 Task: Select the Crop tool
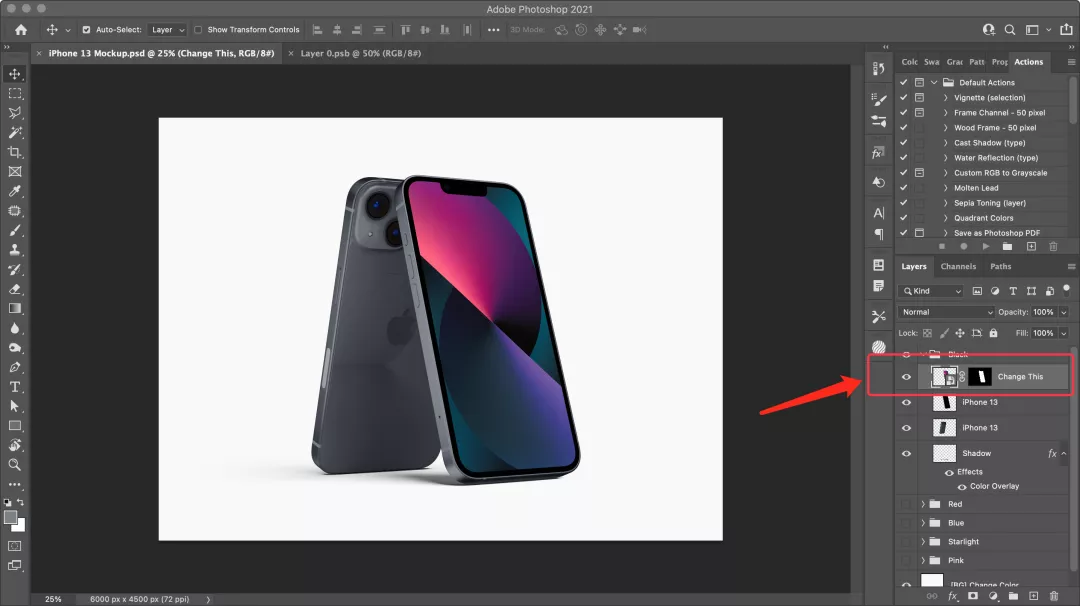pos(15,152)
